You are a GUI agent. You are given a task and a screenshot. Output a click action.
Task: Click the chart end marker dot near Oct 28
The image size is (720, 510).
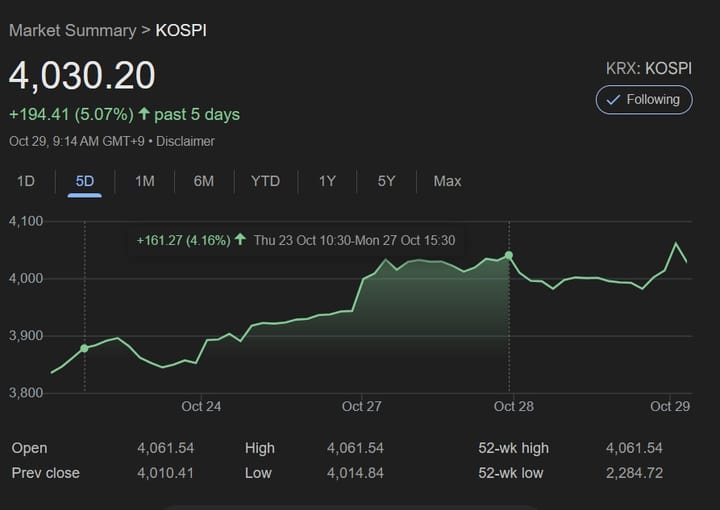click(509, 255)
